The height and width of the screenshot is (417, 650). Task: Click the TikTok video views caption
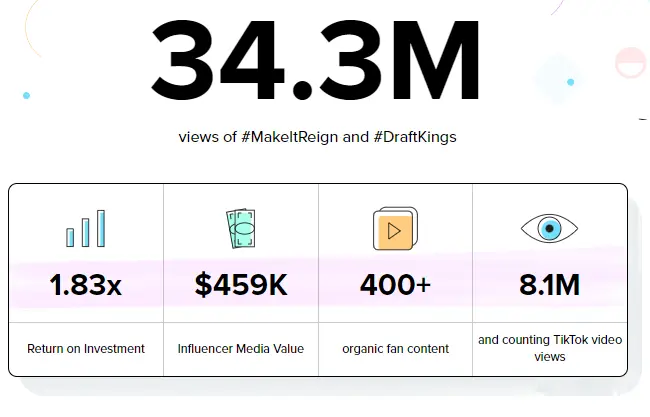[x=549, y=348]
